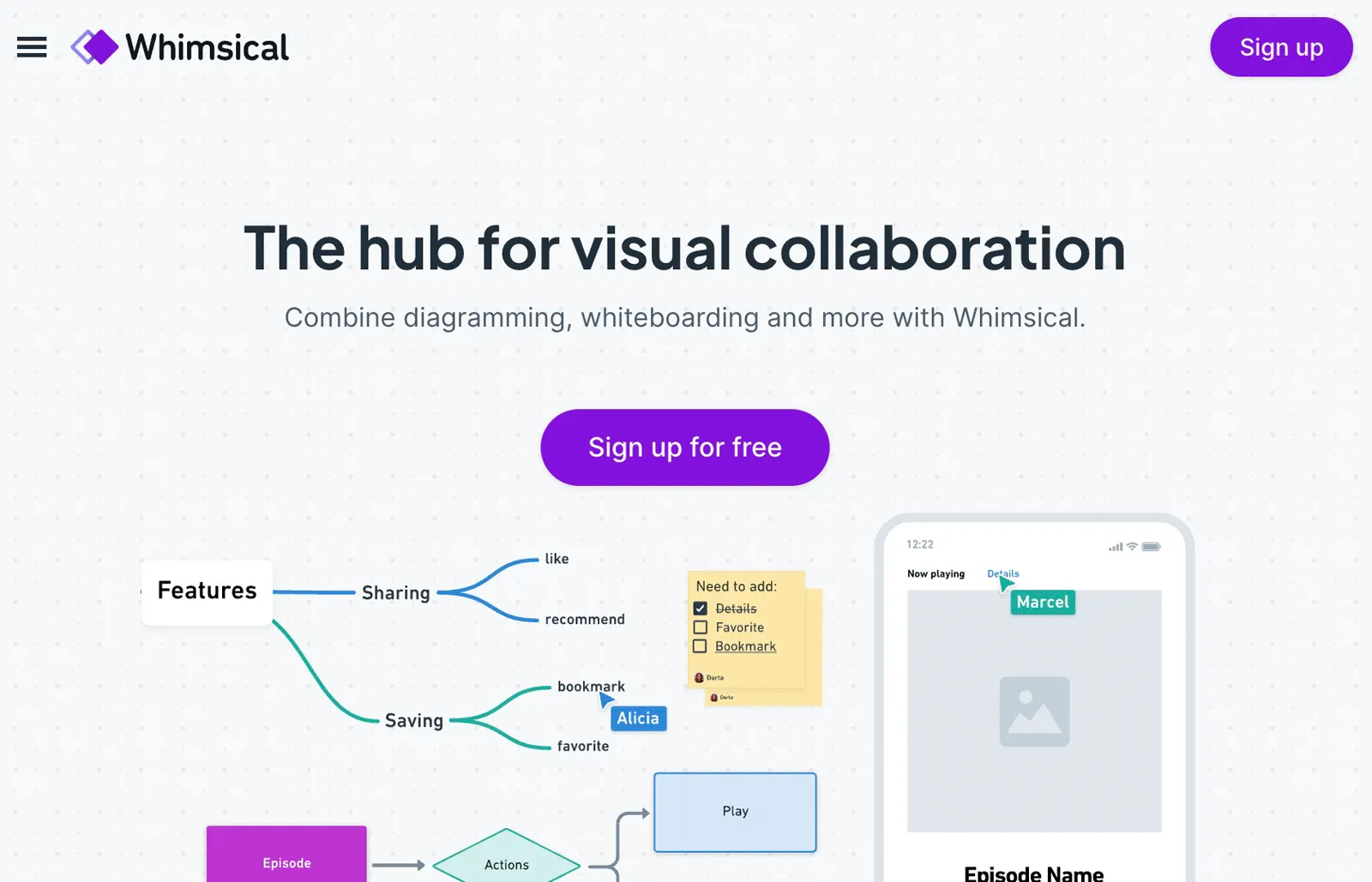Click the 'favorite' leaf node
The image size is (1372, 882).
(x=583, y=747)
